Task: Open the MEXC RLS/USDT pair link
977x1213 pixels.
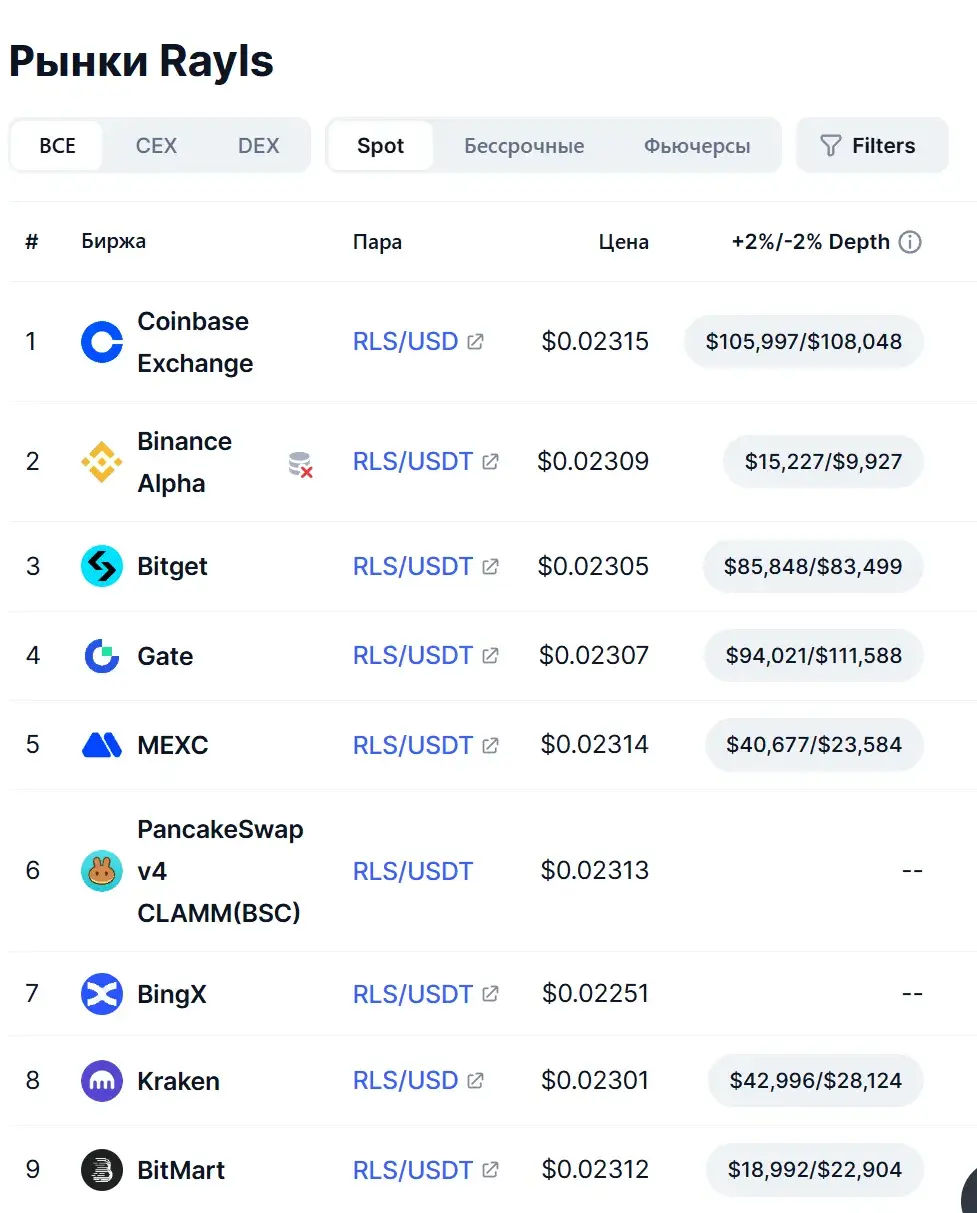Action: click(413, 745)
